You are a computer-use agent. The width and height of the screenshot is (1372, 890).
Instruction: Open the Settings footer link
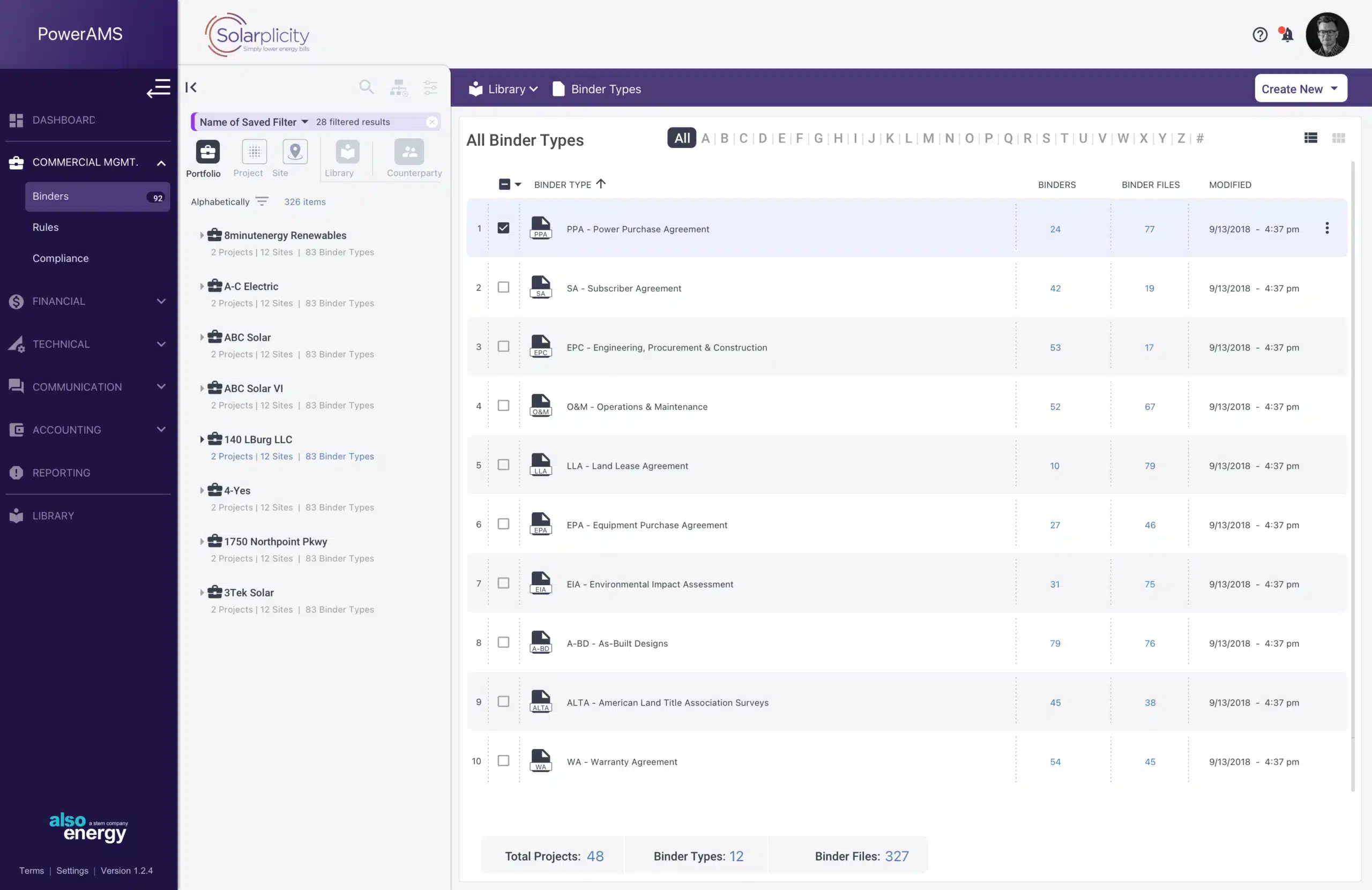click(x=72, y=870)
